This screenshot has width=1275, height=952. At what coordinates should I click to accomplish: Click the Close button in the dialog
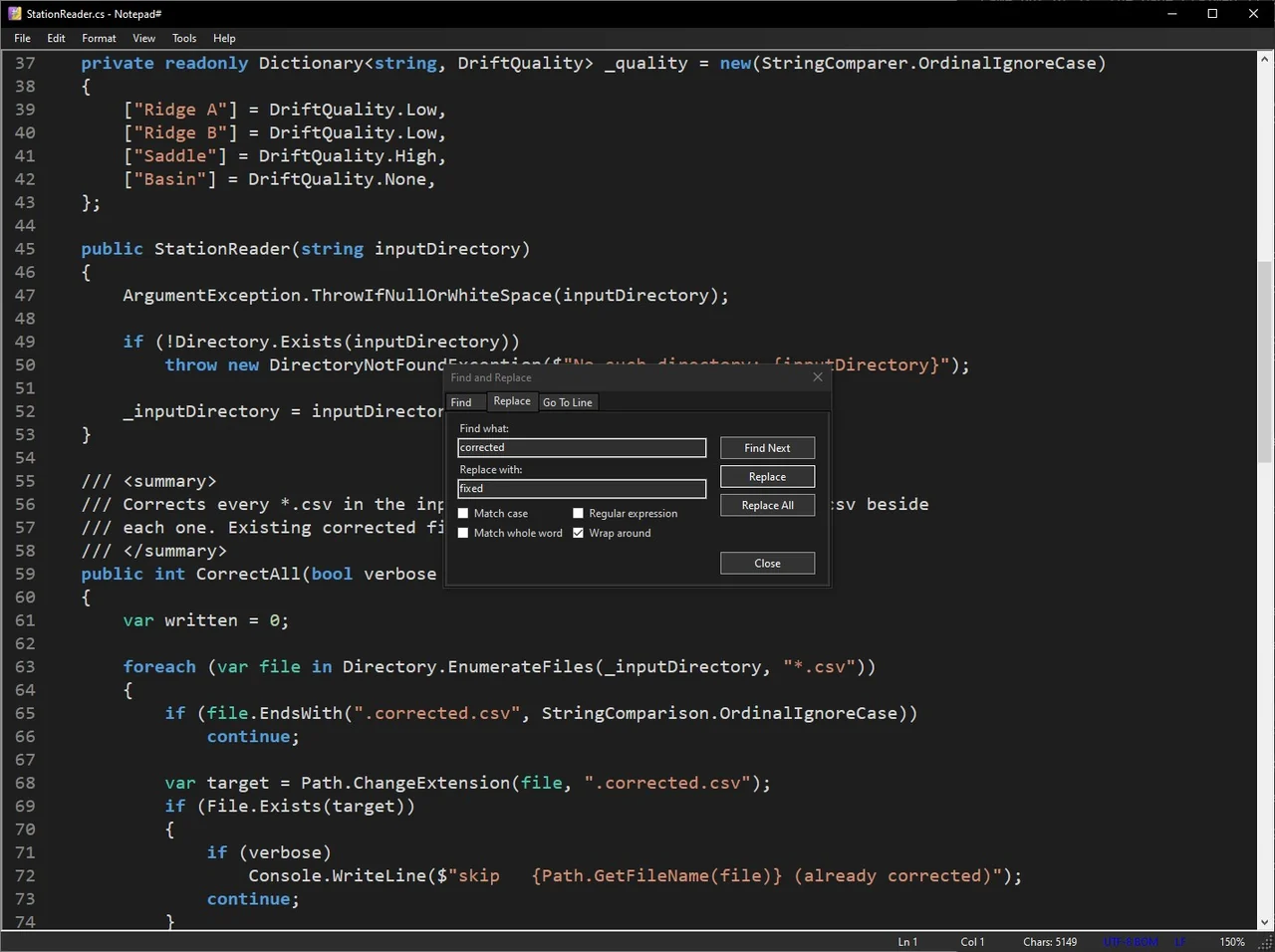pos(767,564)
